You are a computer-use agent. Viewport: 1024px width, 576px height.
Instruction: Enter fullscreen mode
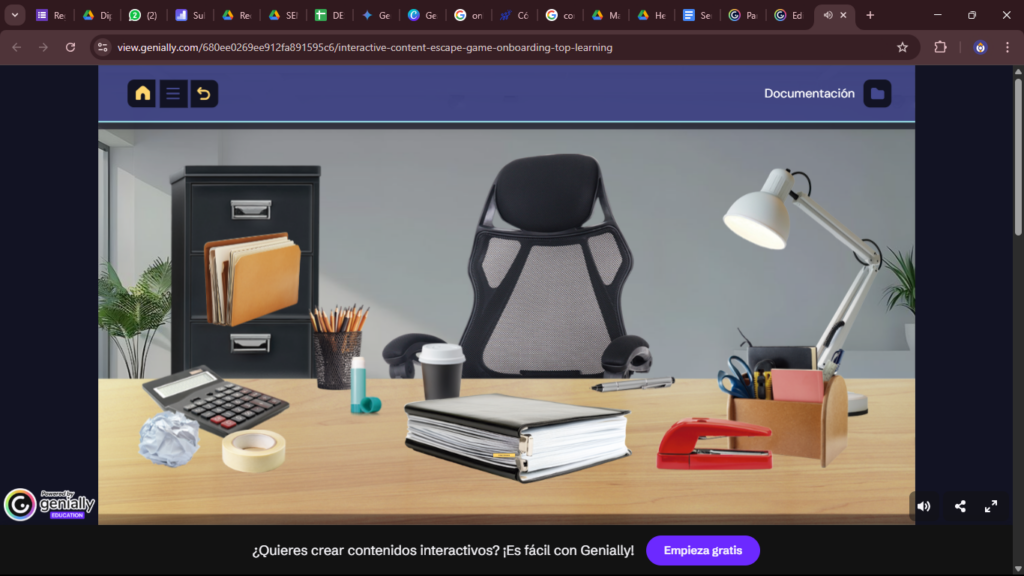pos(991,506)
